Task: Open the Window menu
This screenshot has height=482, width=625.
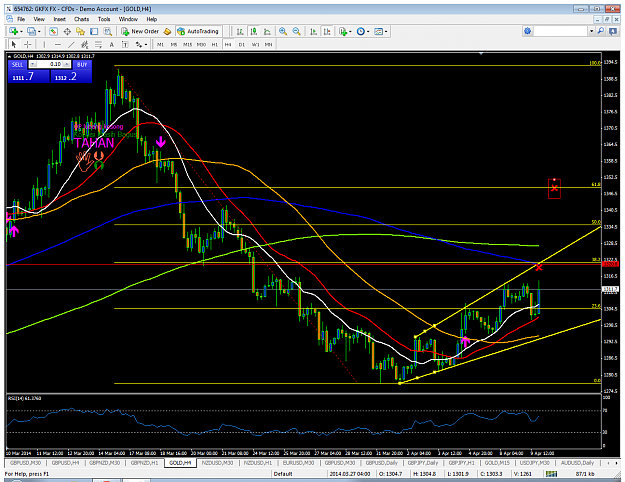Action: tap(128, 19)
